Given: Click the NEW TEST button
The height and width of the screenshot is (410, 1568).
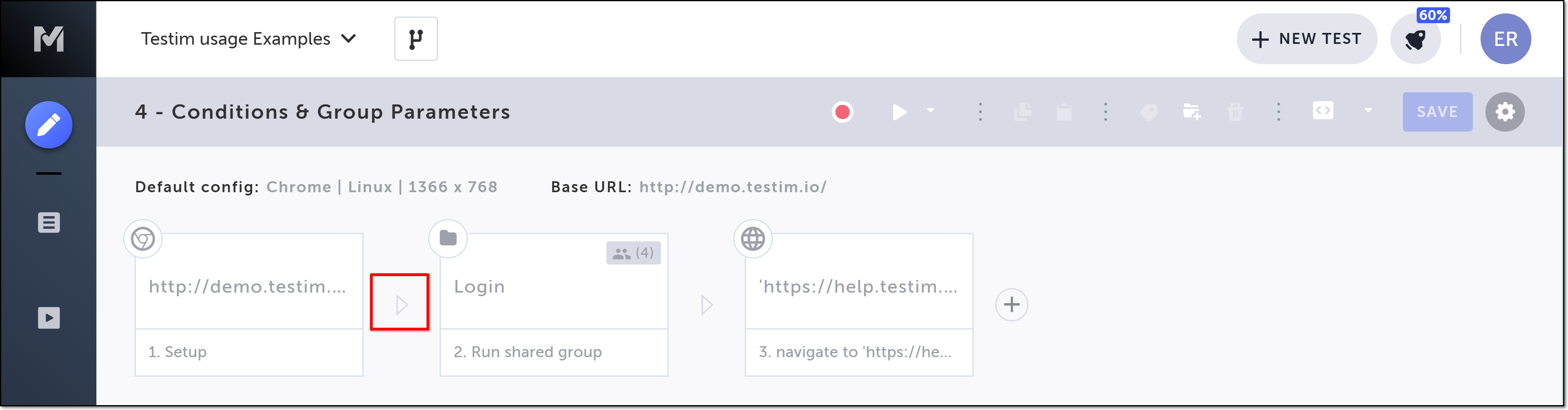Looking at the screenshot, I should tap(1306, 39).
